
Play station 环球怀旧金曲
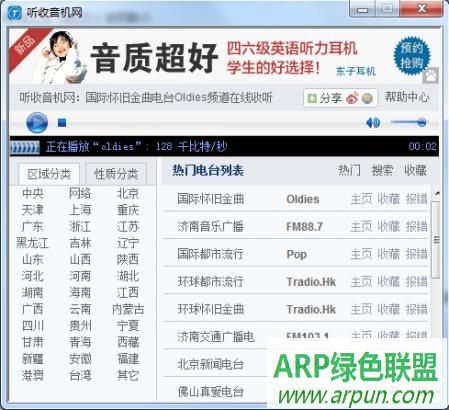coord(210,309)
